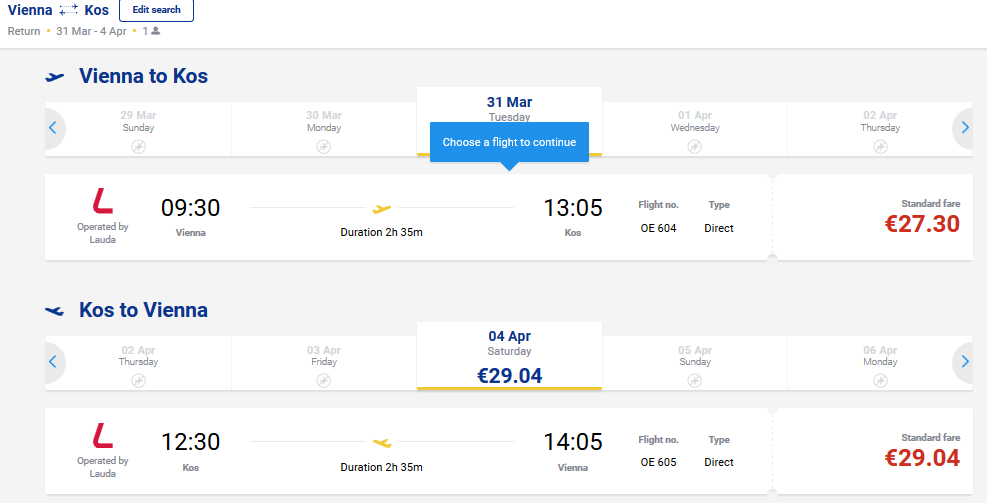Viewport: 987px width, 503px height.
Task: Select the 04 Apr Saturday date tab
Action: pos(509,356)
